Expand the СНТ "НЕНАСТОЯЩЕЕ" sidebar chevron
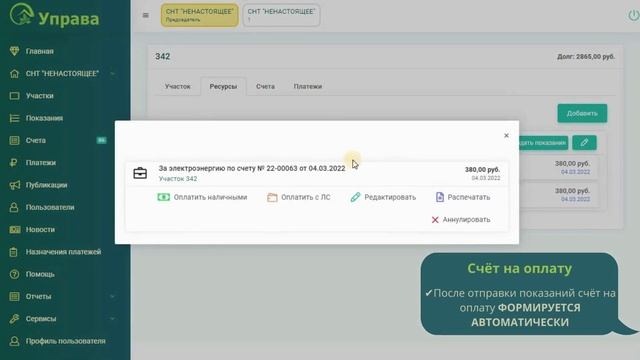This screenshot has width=640, height=360. [x=113, y=73]
